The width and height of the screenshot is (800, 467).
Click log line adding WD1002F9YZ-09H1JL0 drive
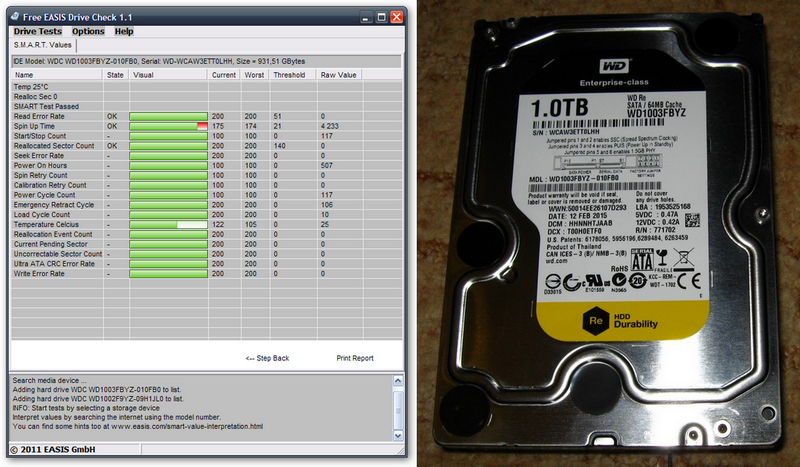98,399
